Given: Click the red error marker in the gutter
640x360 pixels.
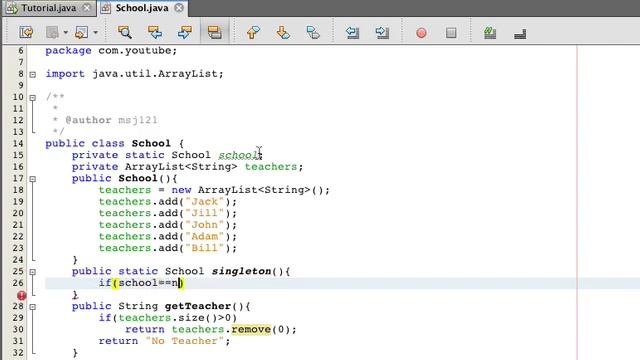Looking at the screenshot, I should pyautogui.click(x=22, y=295).
